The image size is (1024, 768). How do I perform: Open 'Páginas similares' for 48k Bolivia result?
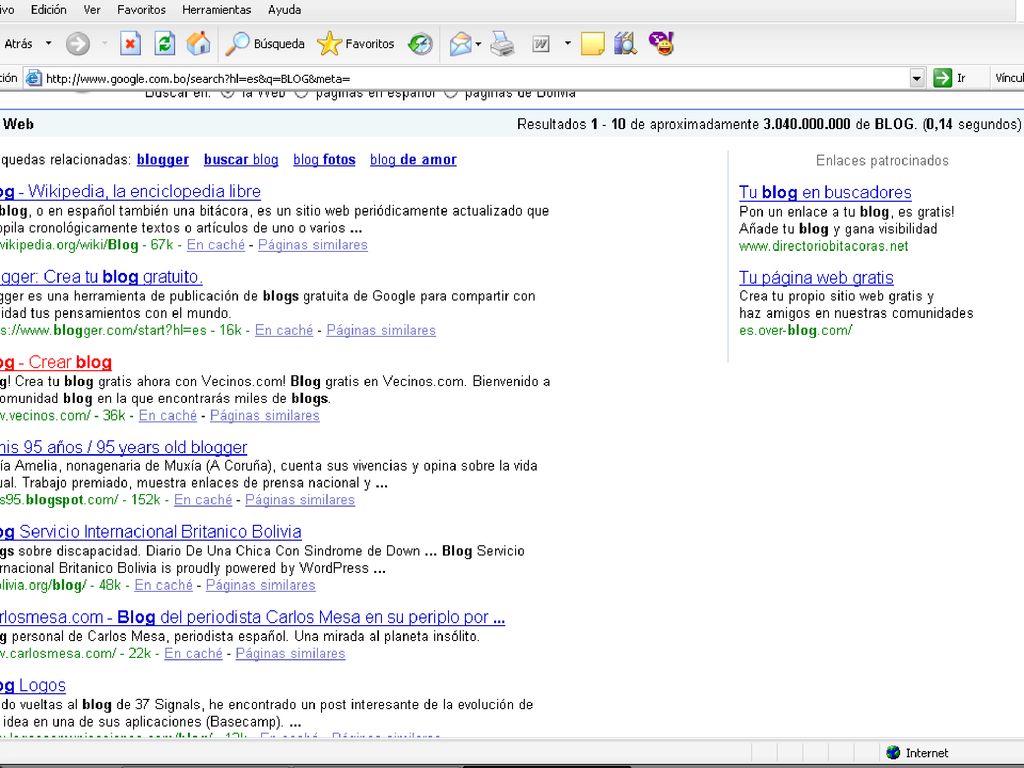pyautogui.click(x=261, y=585)
